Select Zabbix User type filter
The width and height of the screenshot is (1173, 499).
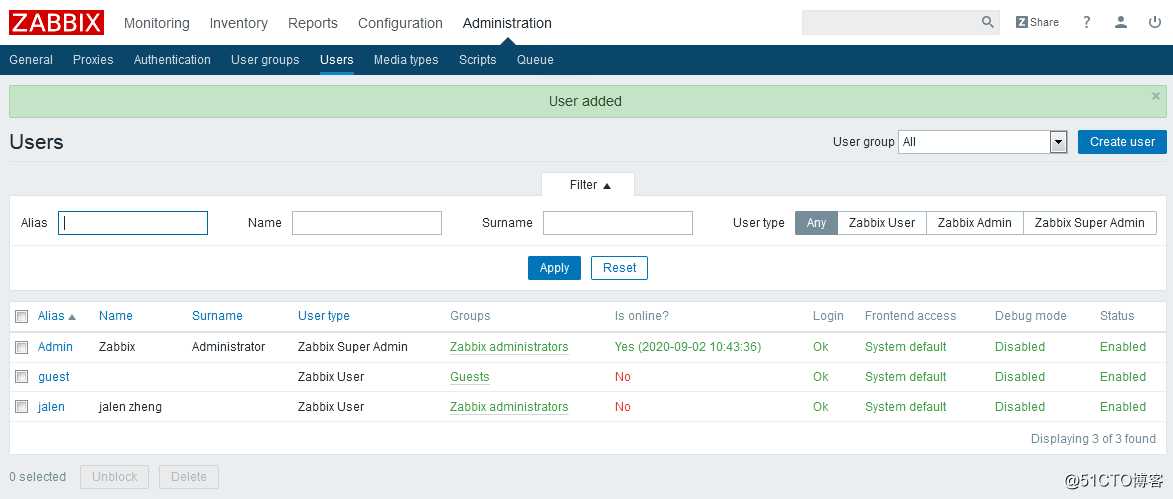pos(882,223)
